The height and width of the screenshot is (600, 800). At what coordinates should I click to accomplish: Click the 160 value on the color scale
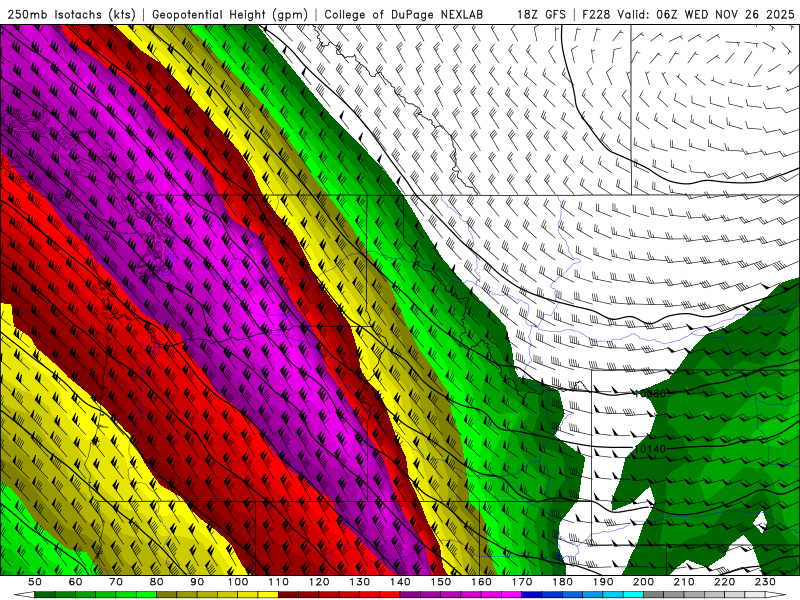pyautogui.click(x=482, y=582)
